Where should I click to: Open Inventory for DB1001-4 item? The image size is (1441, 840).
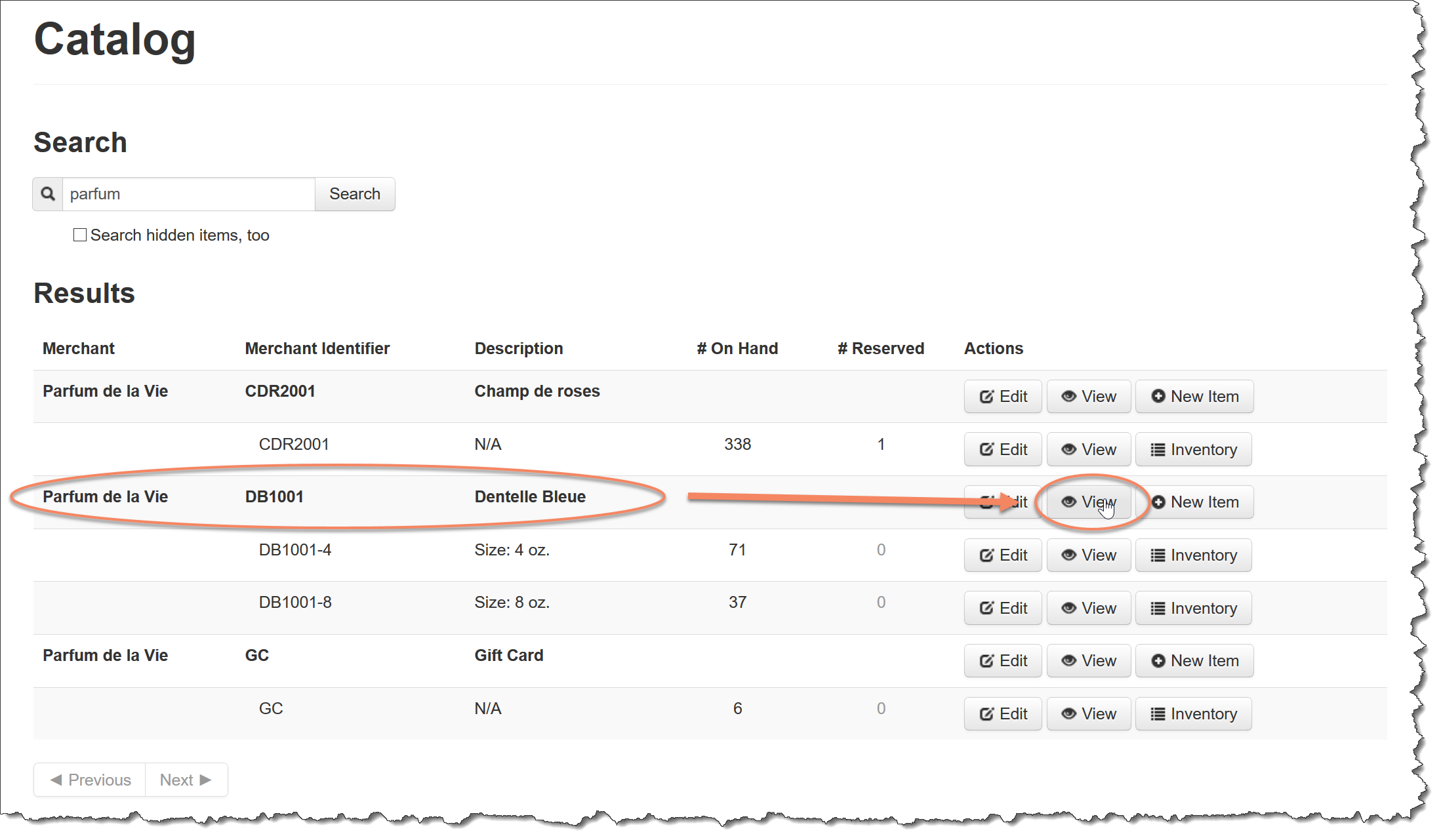click(1193, 555)
